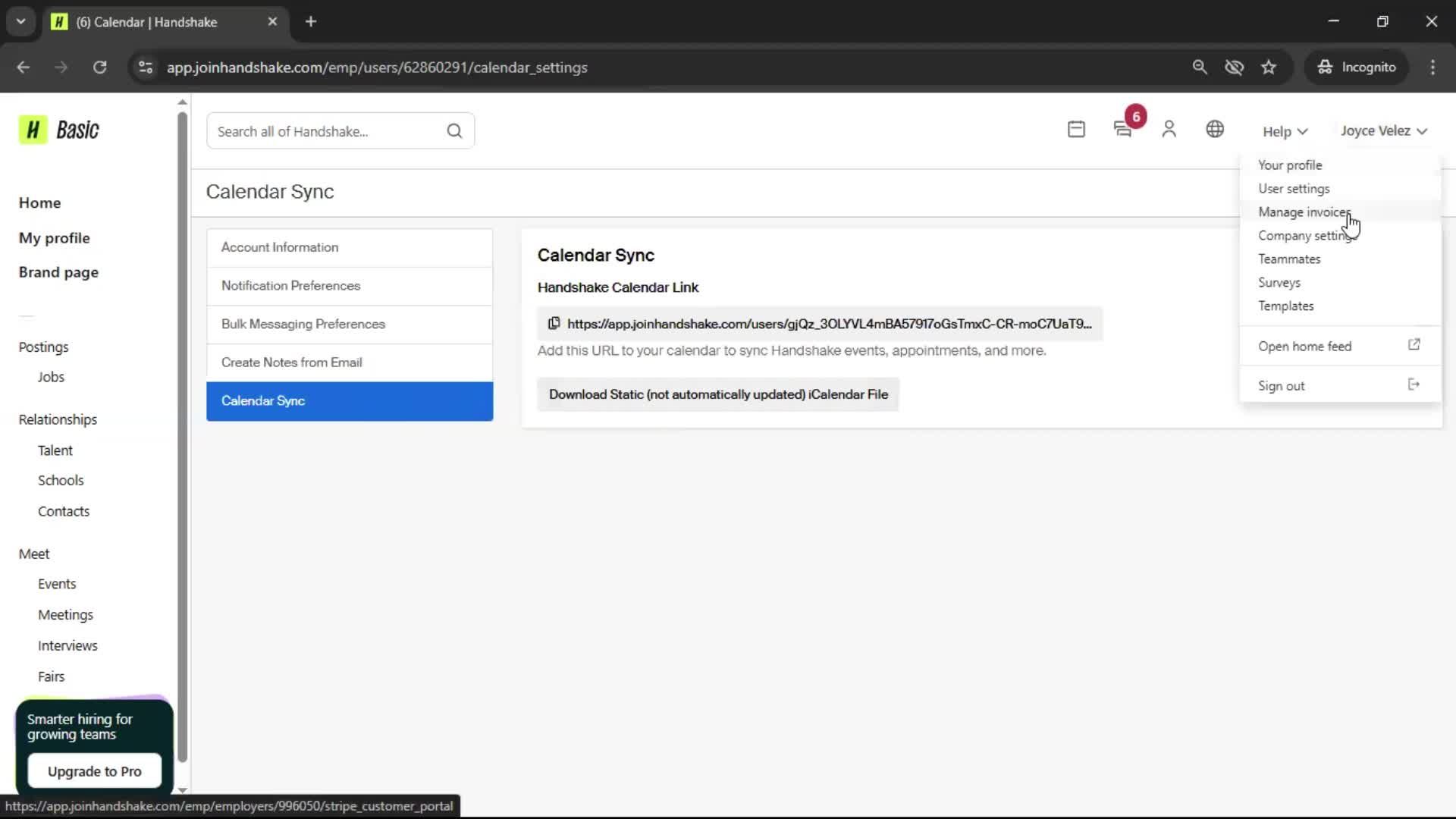Open the Chrome three-dot menu
Screen dimensions: 1456x819
pyautogui.click(x=1432, y=67)
